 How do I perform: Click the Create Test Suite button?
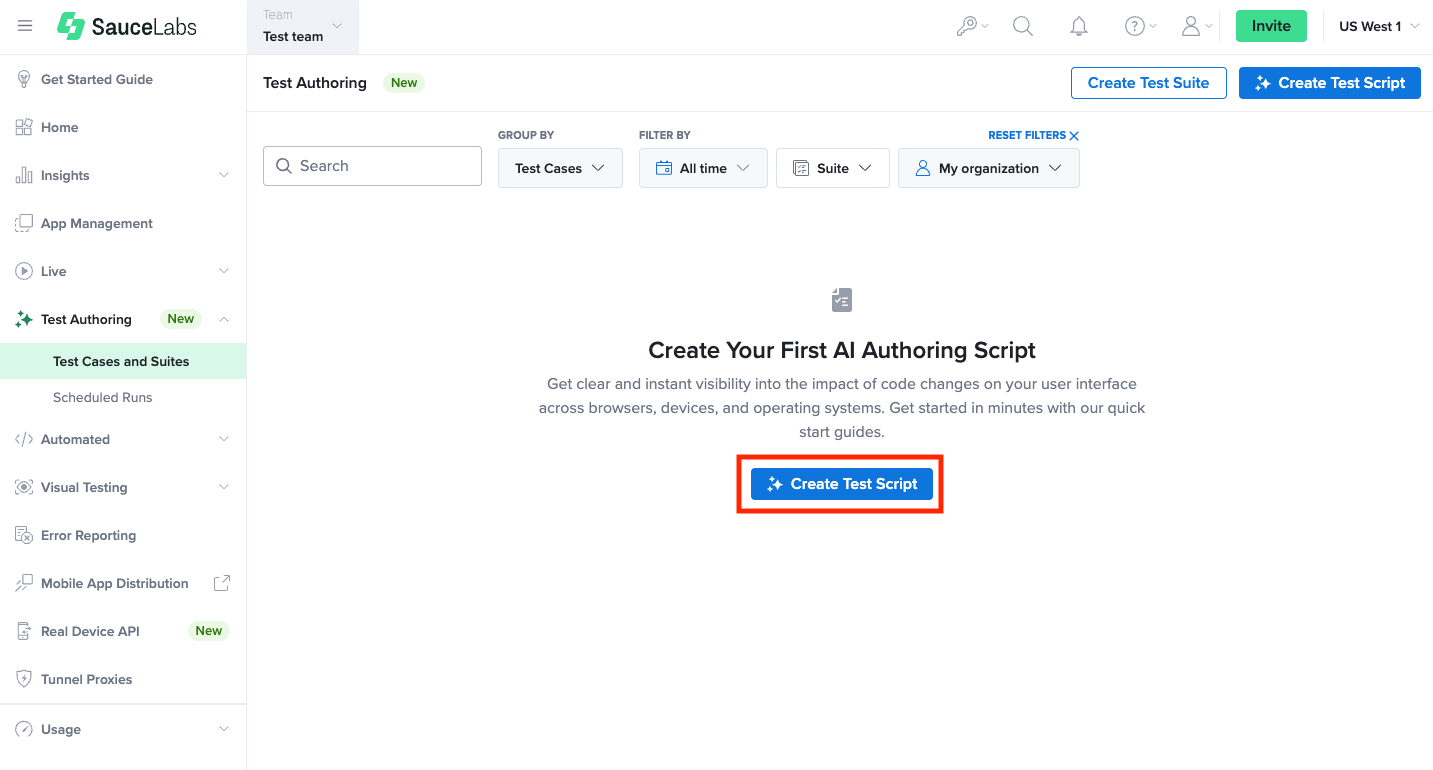coord(1148,83)
